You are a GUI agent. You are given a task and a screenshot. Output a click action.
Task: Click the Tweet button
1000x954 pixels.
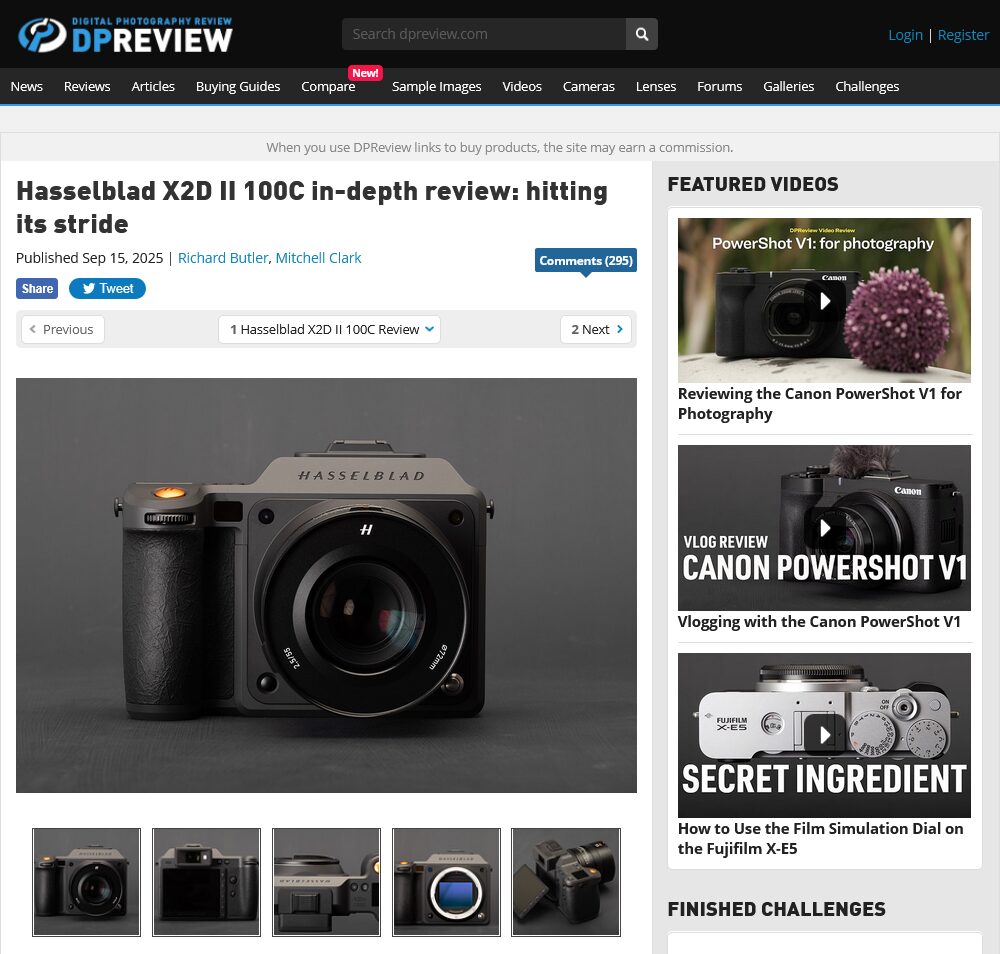point(107,289)
